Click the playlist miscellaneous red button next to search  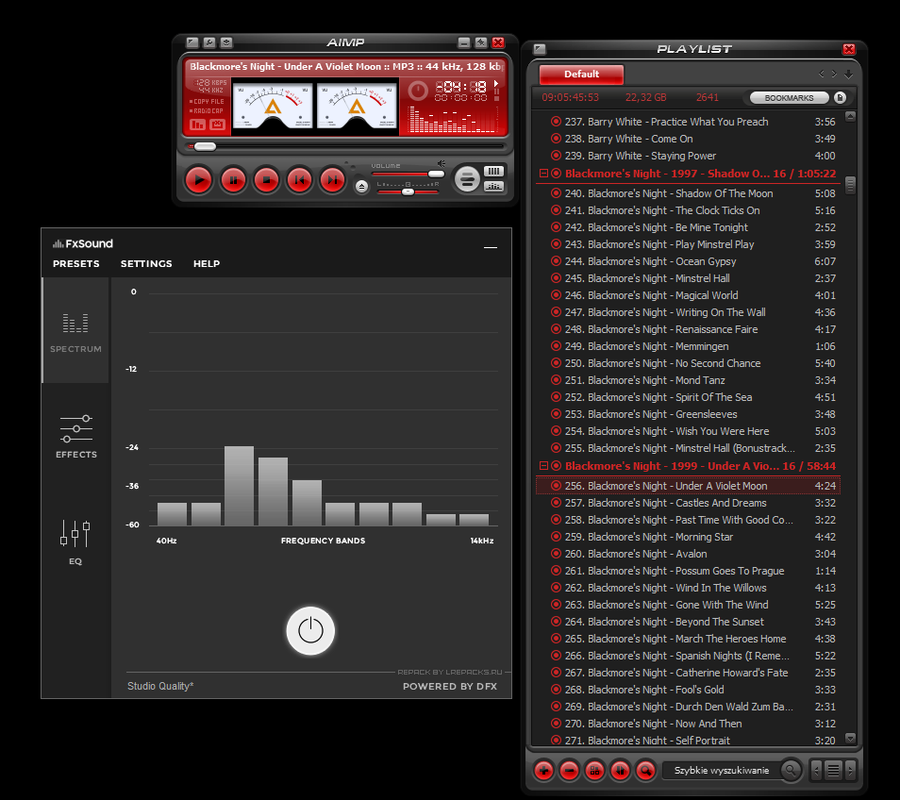tap(620, 771)
